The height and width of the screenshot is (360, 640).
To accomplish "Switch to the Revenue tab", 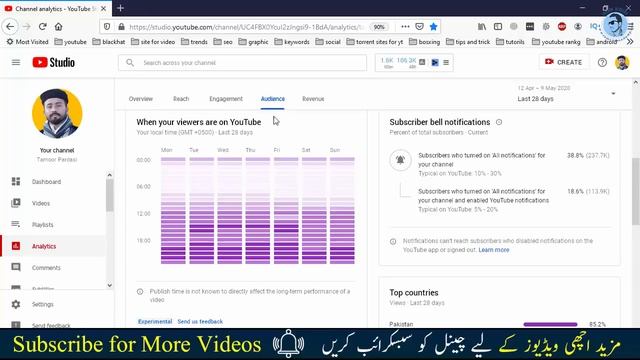I will pyautogui.click(x=313, y=99).
